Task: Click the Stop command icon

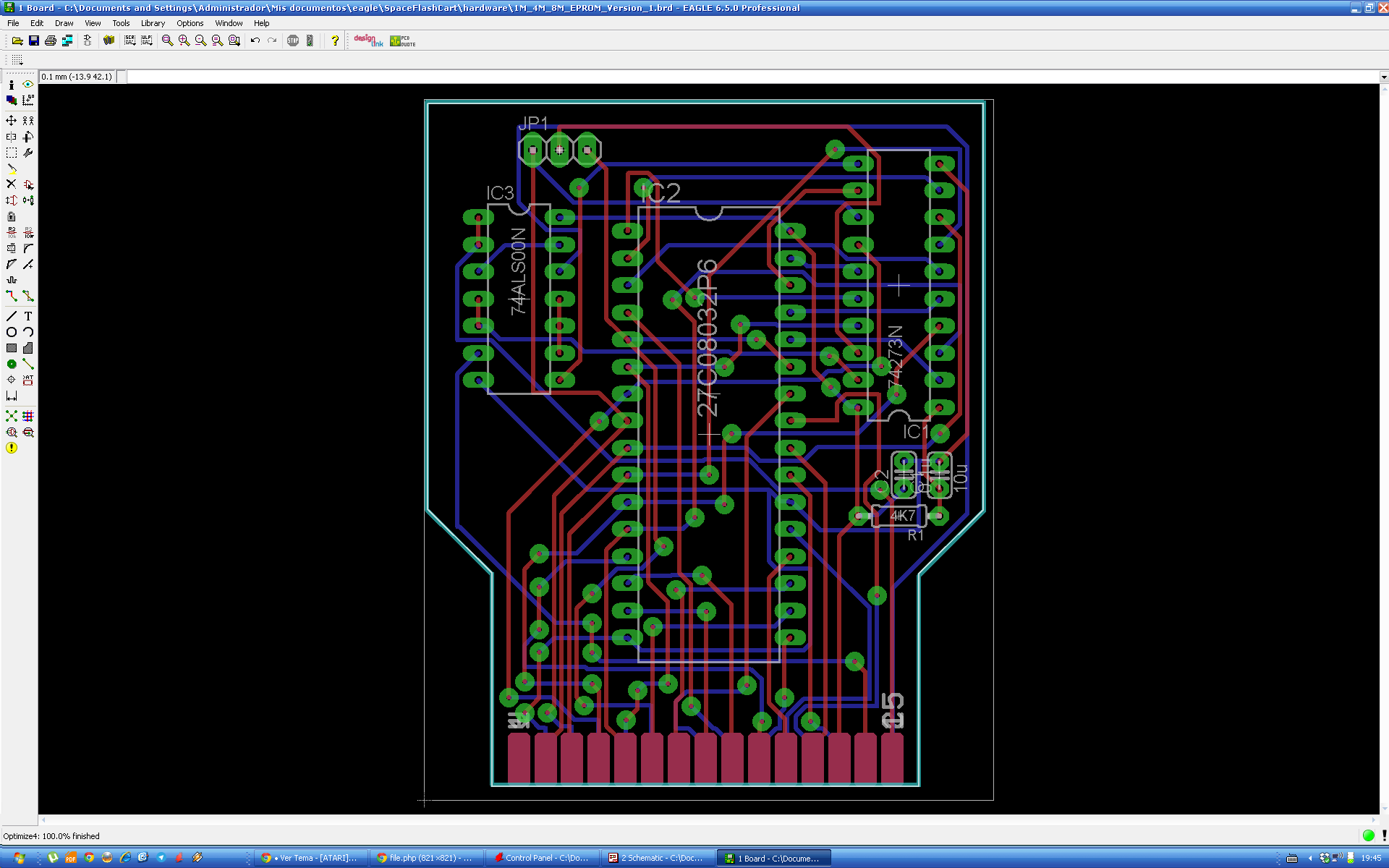Action: coord(293,41)
